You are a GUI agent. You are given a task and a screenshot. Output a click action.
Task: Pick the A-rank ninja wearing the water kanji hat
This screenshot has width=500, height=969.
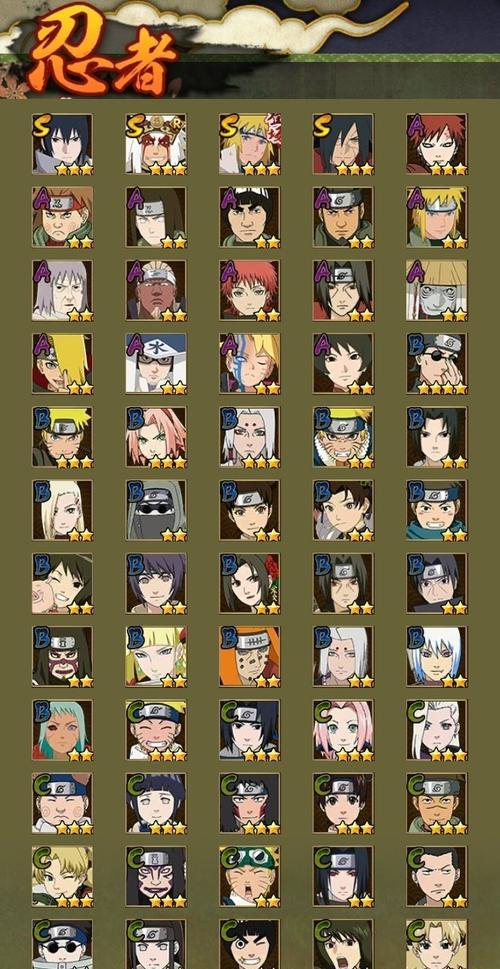(x=156, y=363)
